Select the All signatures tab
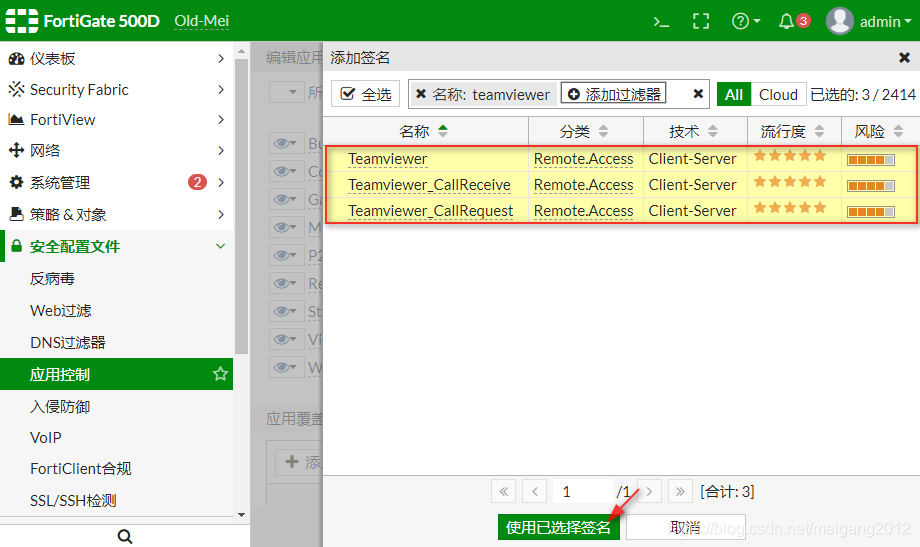The image size is (920, 547). coord(733,94)
